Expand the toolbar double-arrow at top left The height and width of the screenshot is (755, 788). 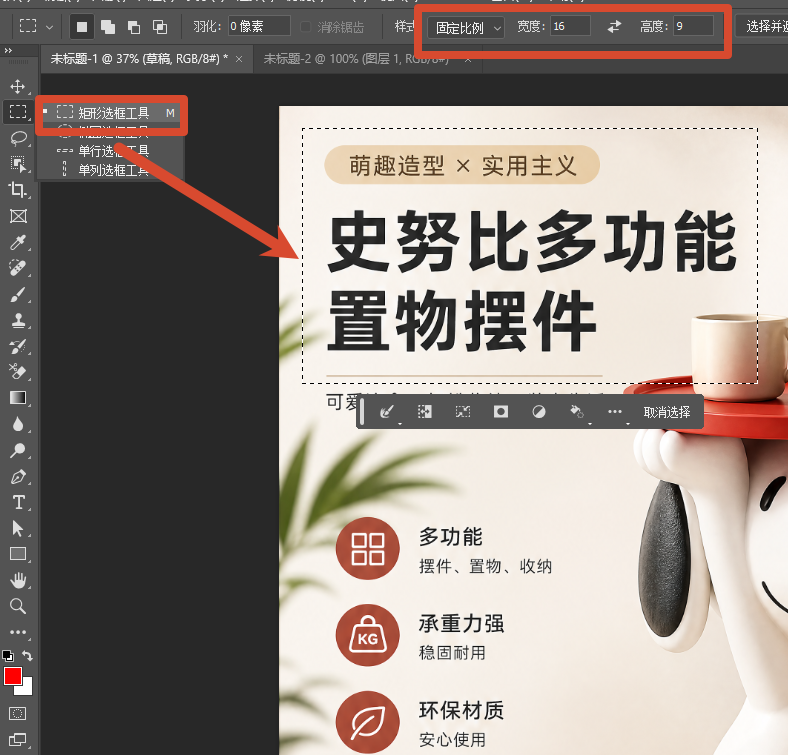8,50
